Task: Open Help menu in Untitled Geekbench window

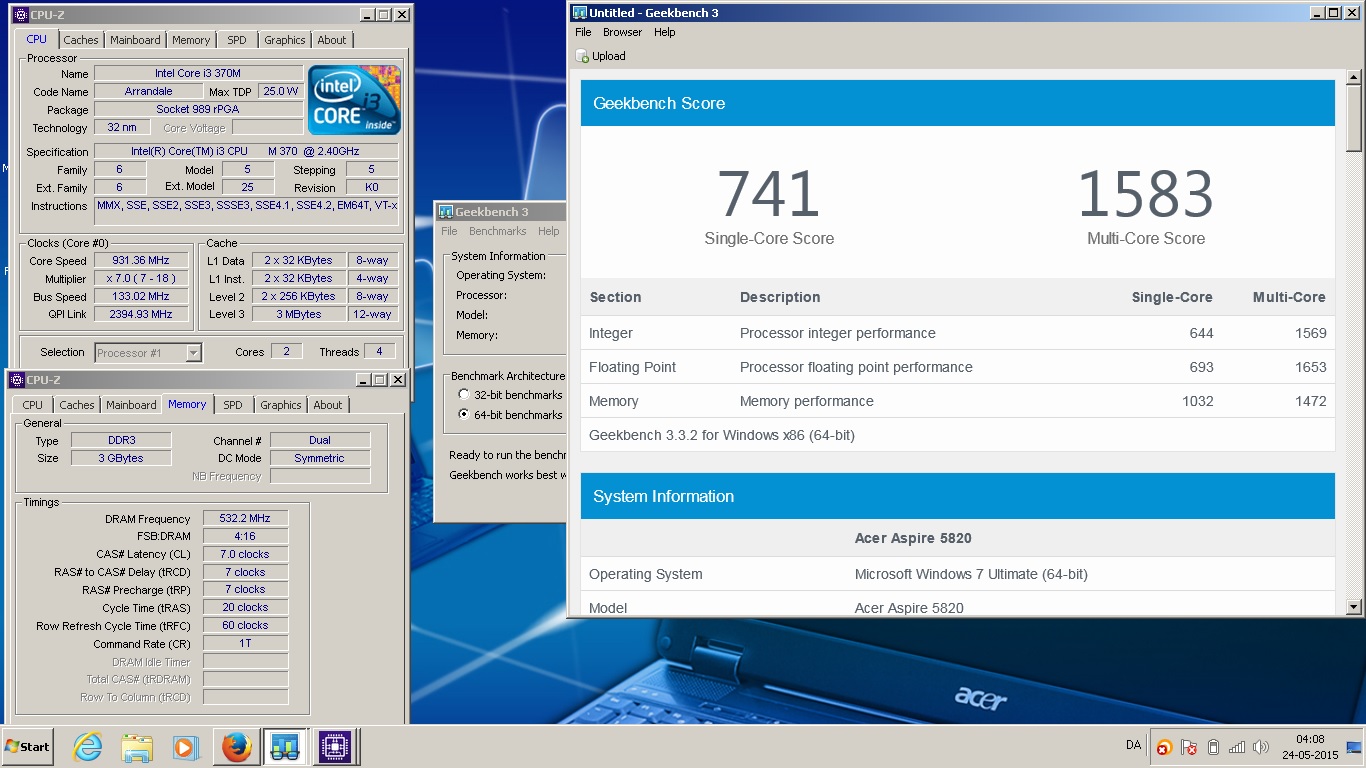Action: click(x=665, y=32)
